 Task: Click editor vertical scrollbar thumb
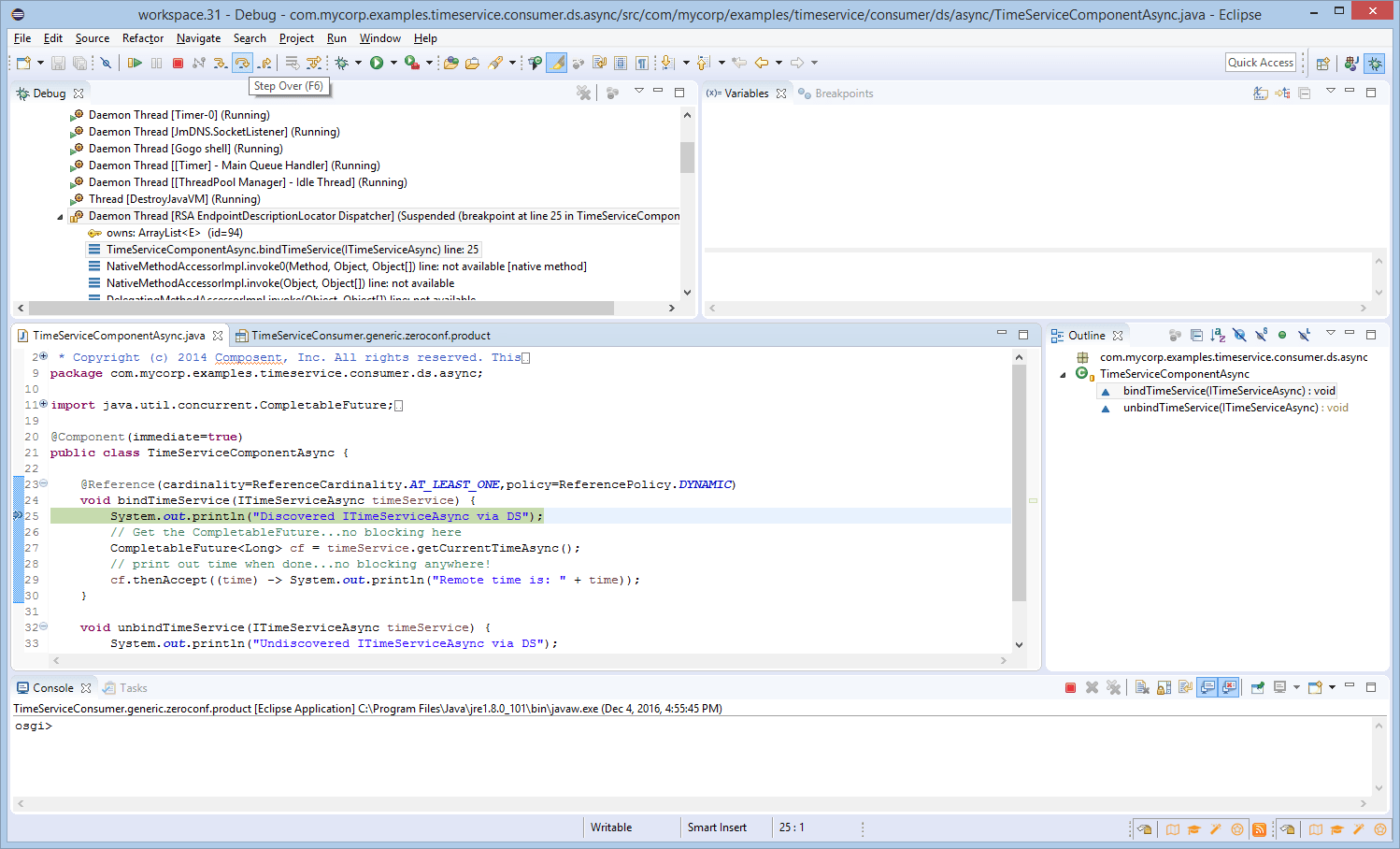1019,482
